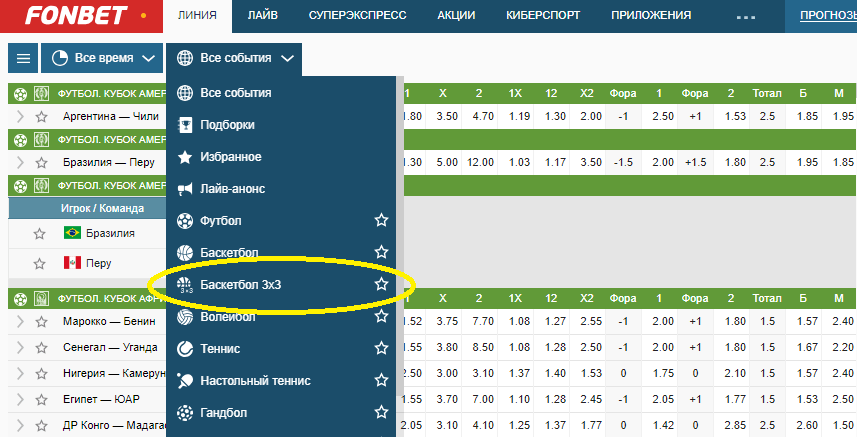The image size is (857, 437).
Task: Expand the Марокко — Бенин row
Action: point(20,321)
